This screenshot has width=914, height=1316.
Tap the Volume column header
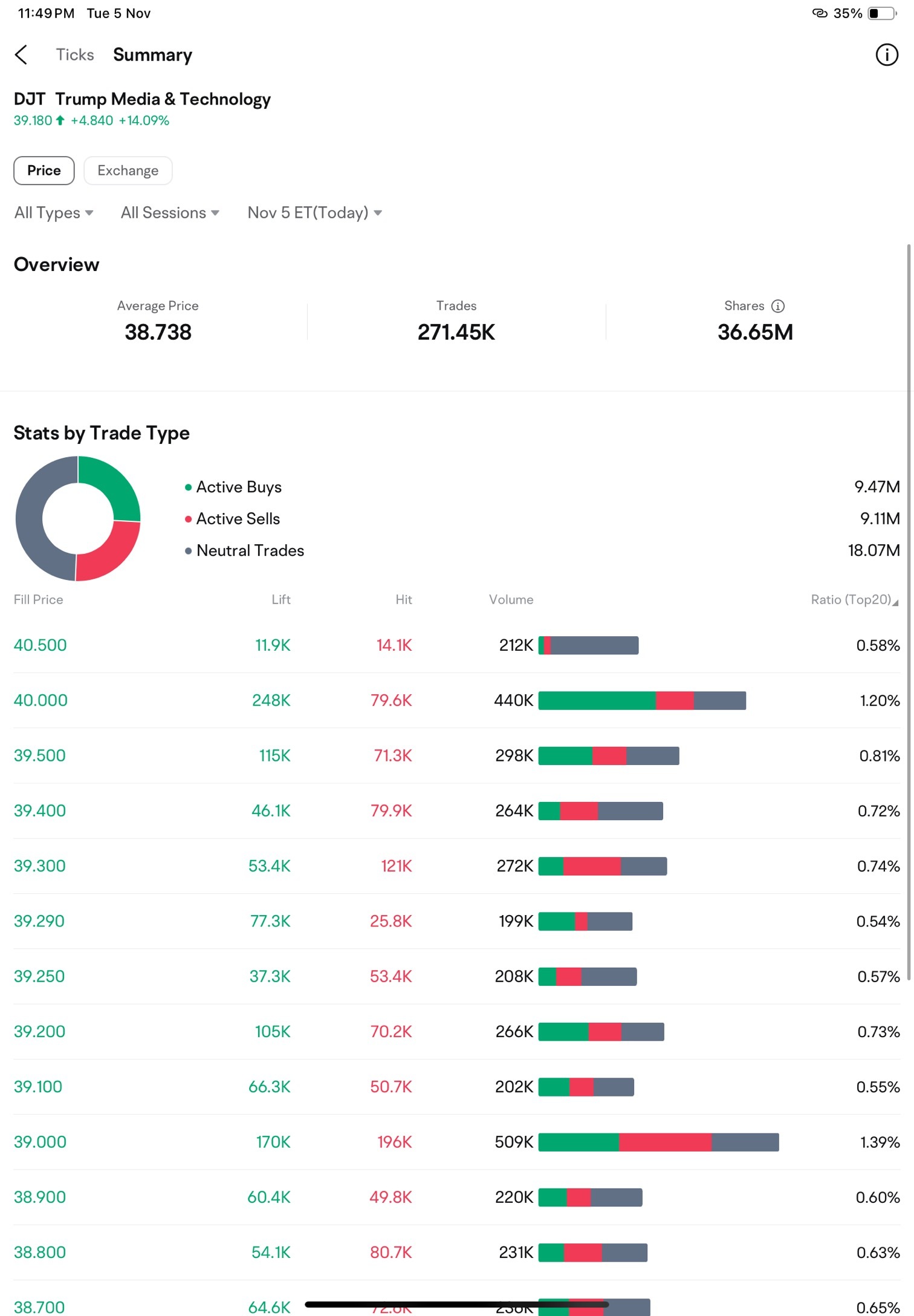point(511,599)
